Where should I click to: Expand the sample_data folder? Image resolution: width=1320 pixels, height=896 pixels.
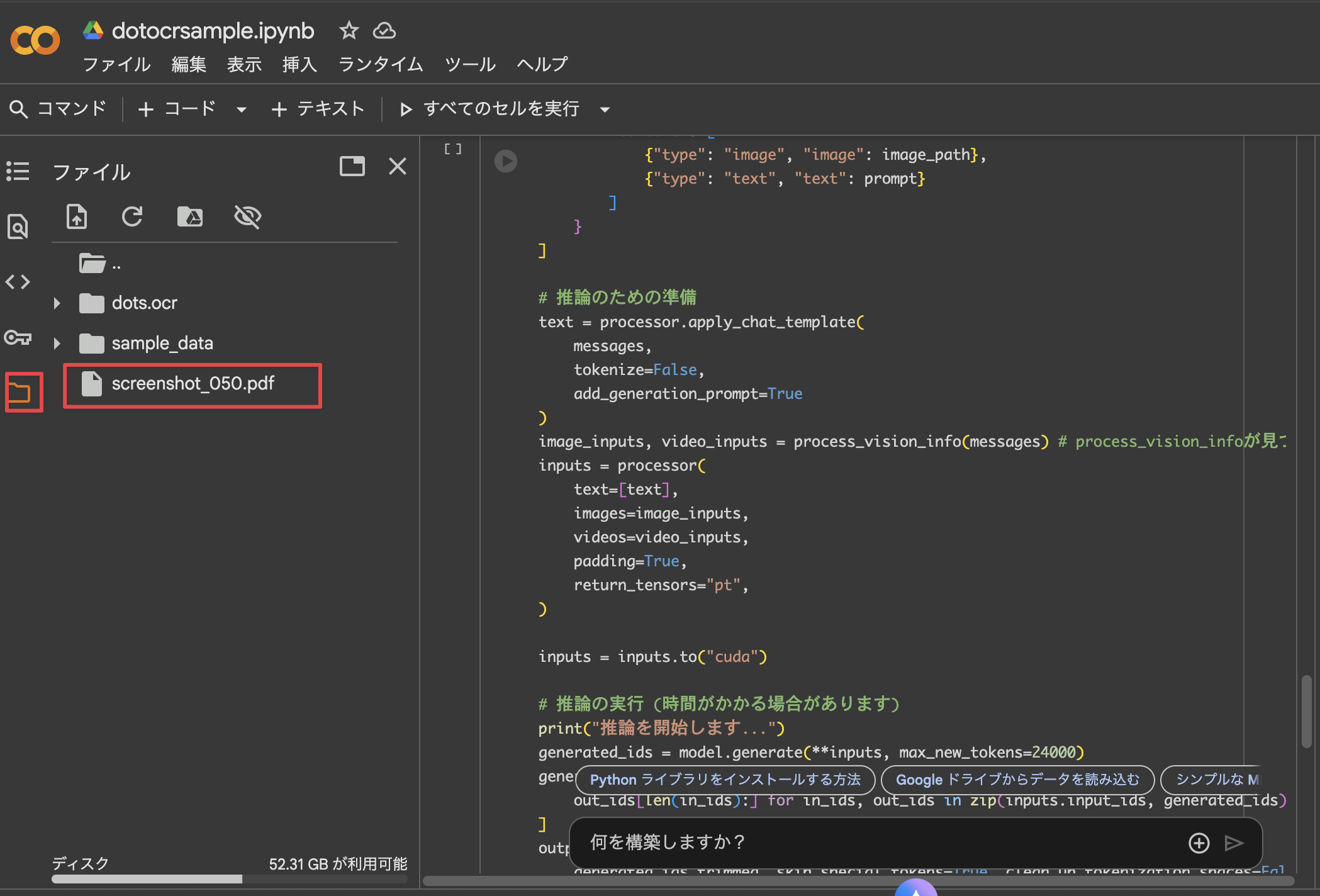pos(57,344)
